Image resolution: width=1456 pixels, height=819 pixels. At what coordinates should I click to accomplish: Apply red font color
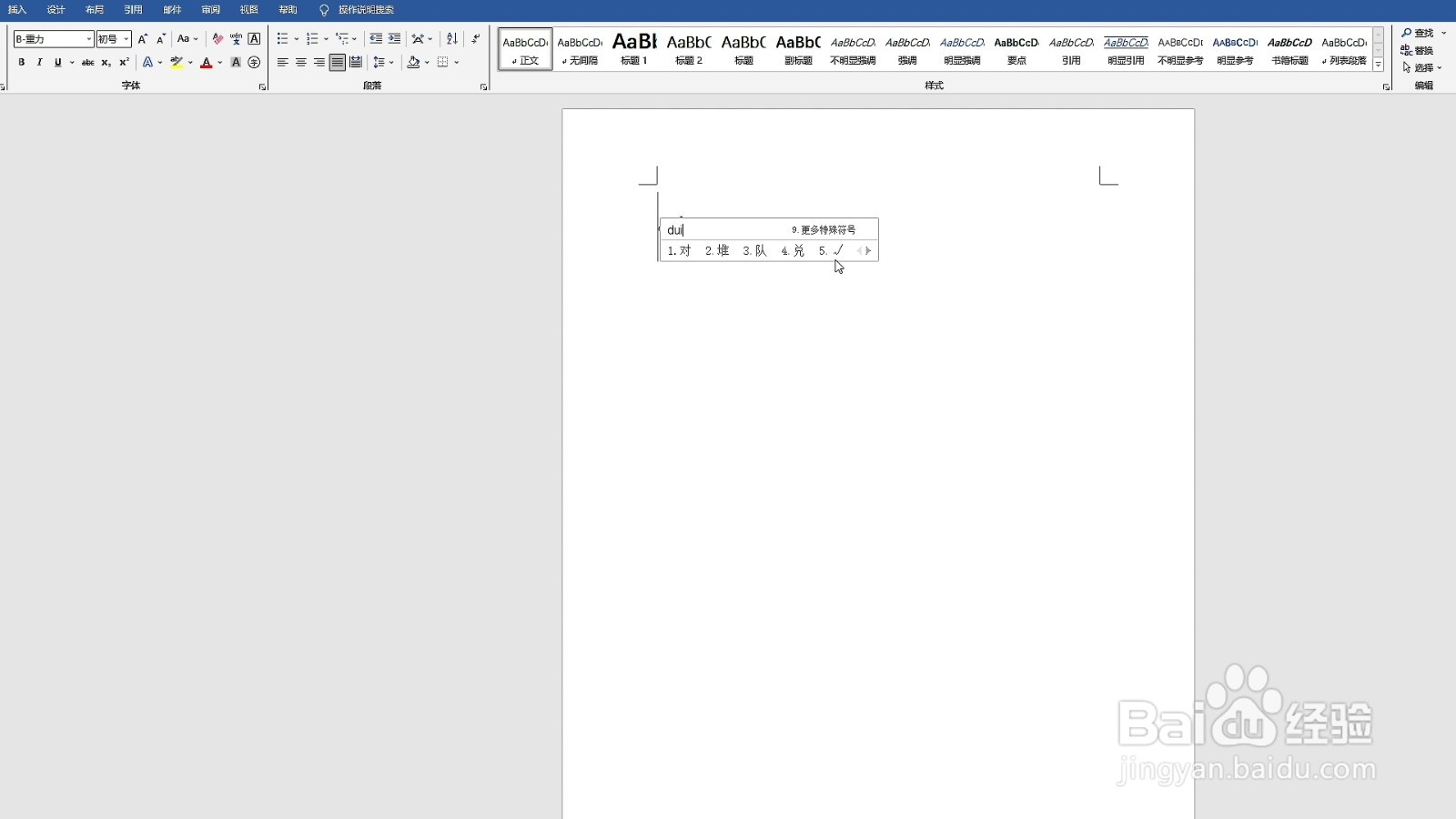tap(207, 63)
